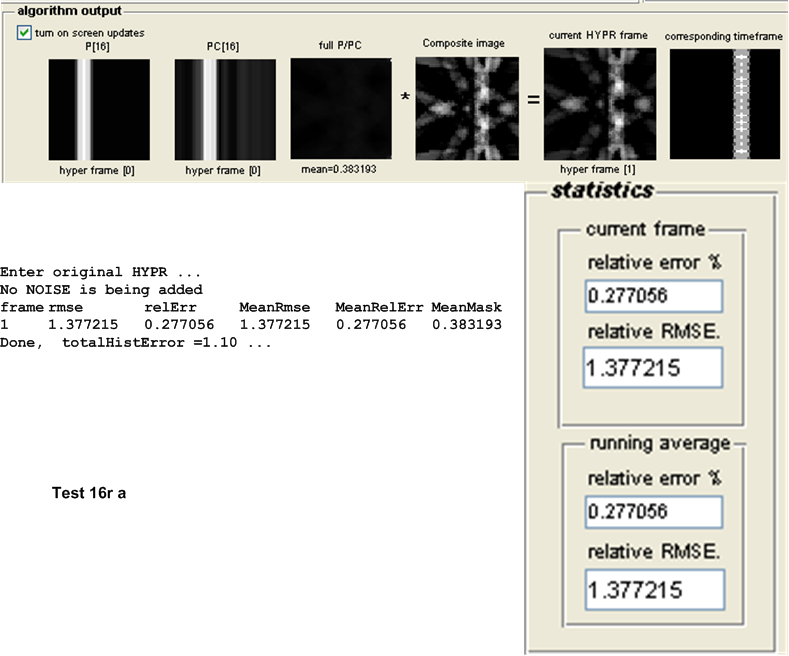Click the totalHistError output line
This screenshot has height=656, width=789.
point(136,343)
